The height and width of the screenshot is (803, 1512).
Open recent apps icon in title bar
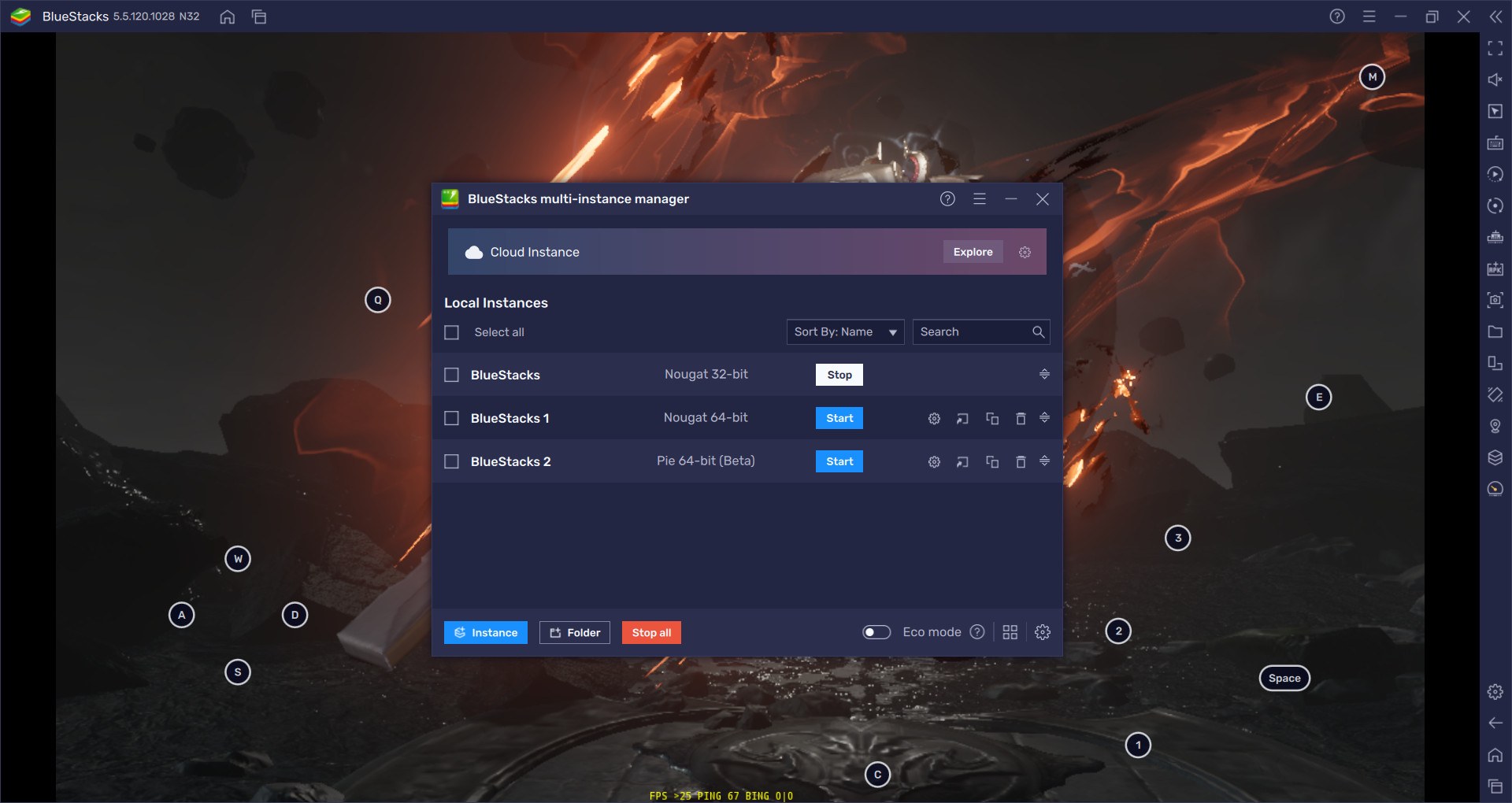tap(259, 17)
